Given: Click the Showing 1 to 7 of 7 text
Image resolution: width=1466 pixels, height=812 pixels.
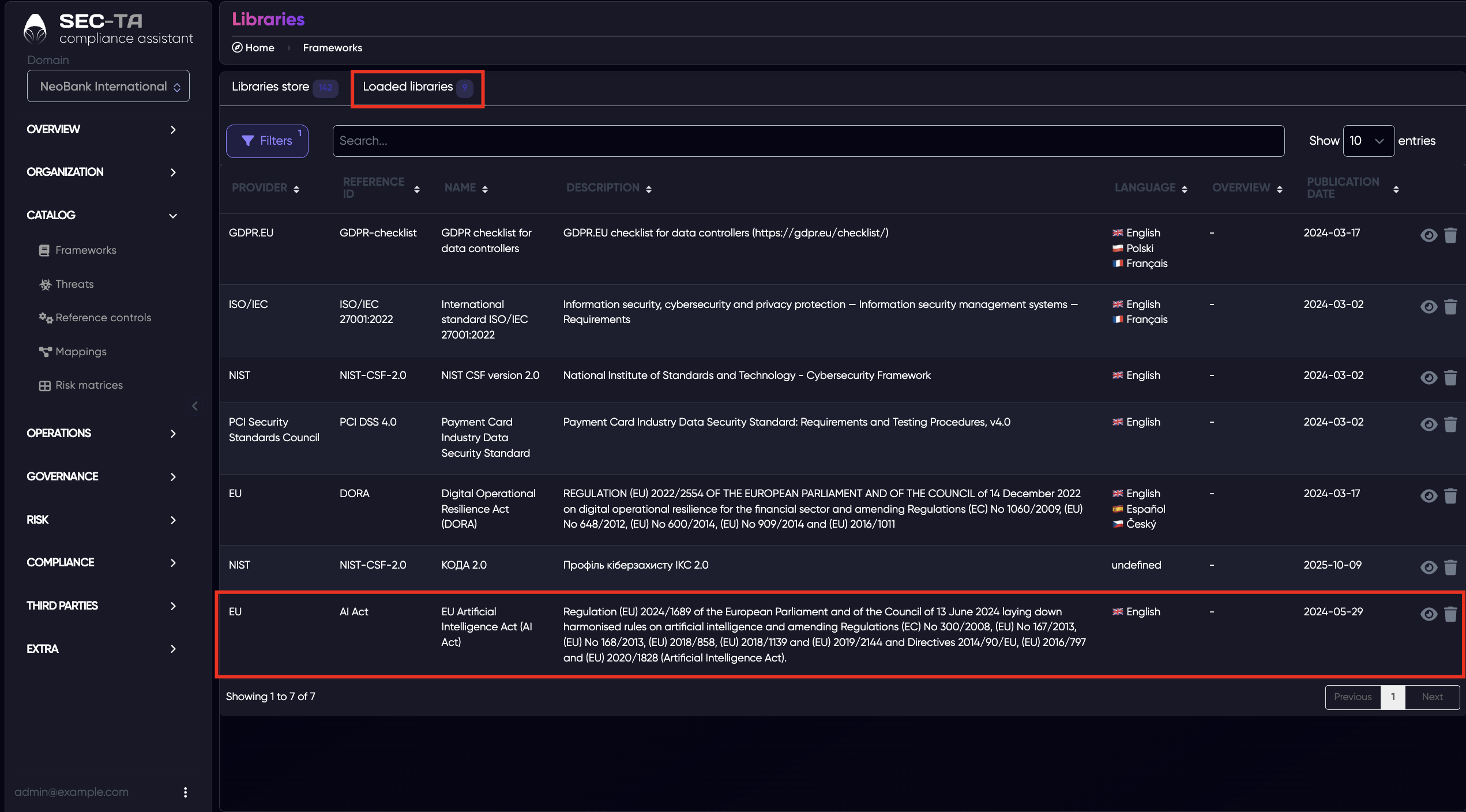Looking at the screenshot, I should pos(270,697).
